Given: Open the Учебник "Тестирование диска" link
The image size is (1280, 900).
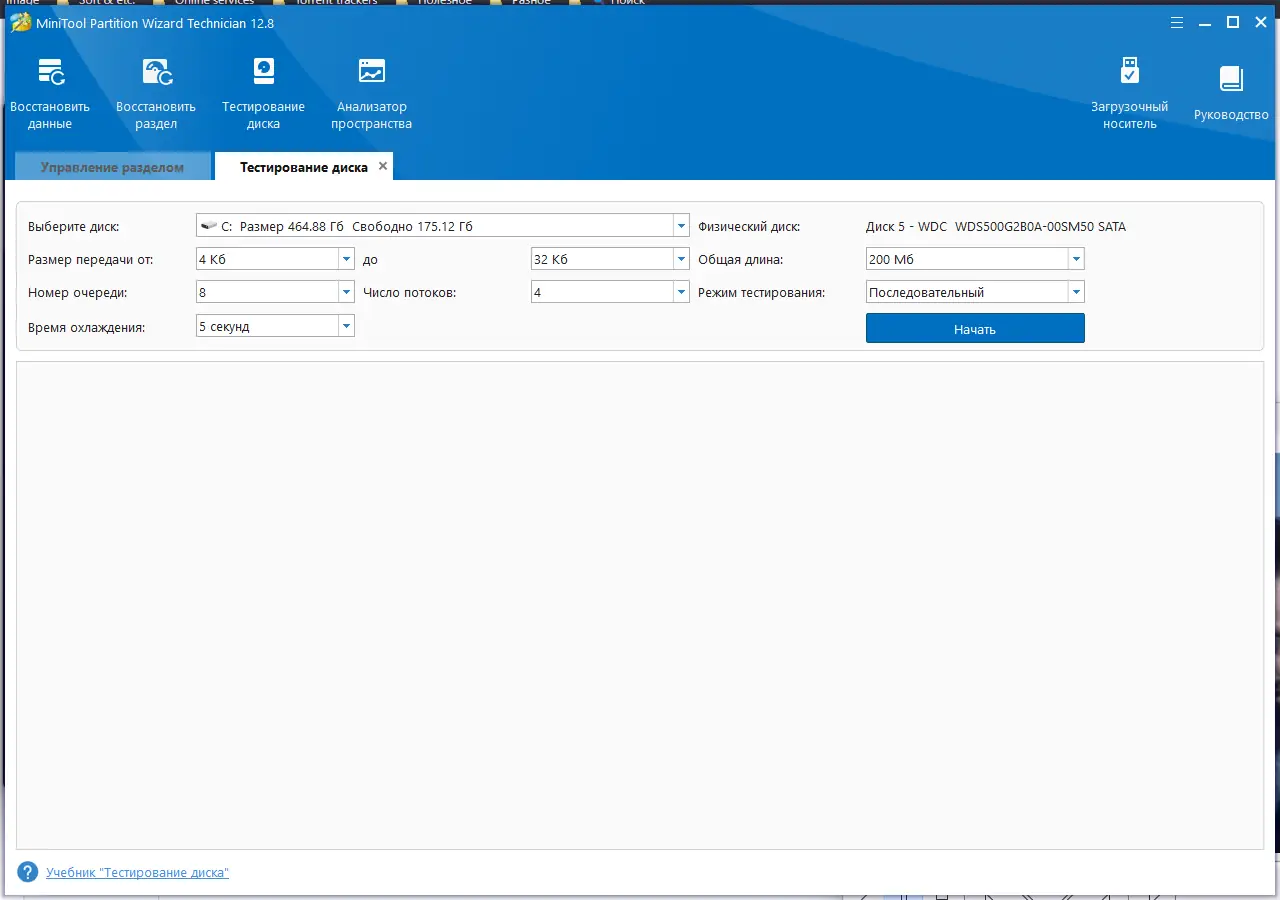Looking at the screenshot, I should click(138, 873).
